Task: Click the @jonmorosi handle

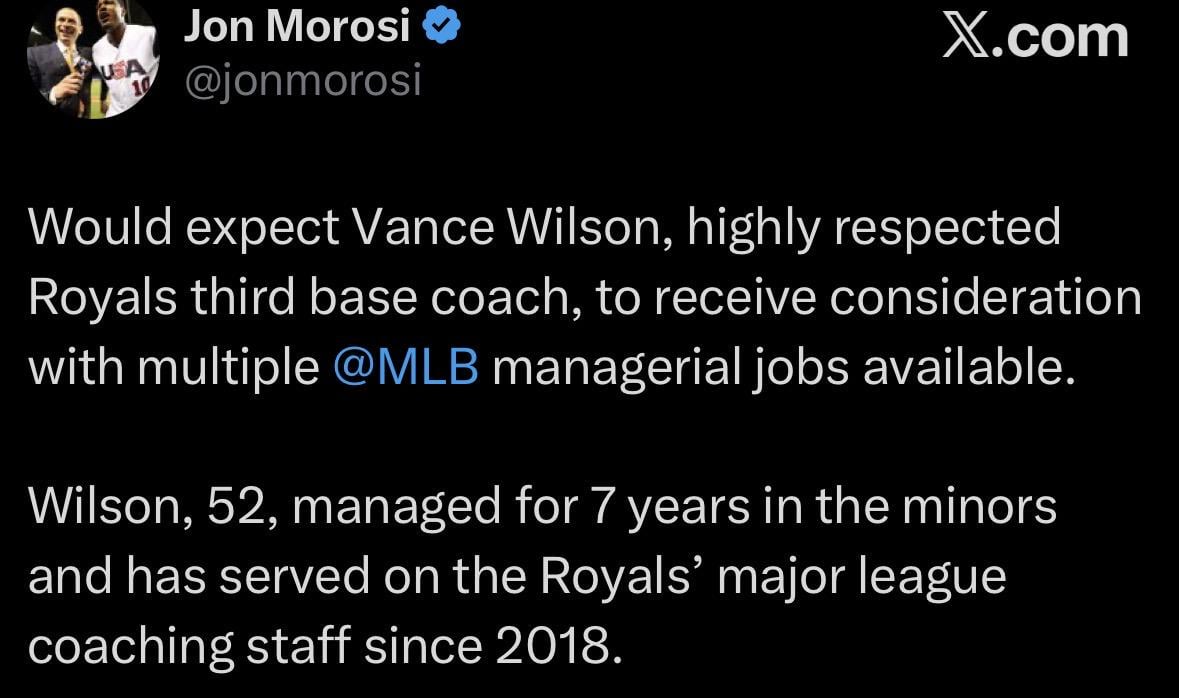Action: (305, 78)
